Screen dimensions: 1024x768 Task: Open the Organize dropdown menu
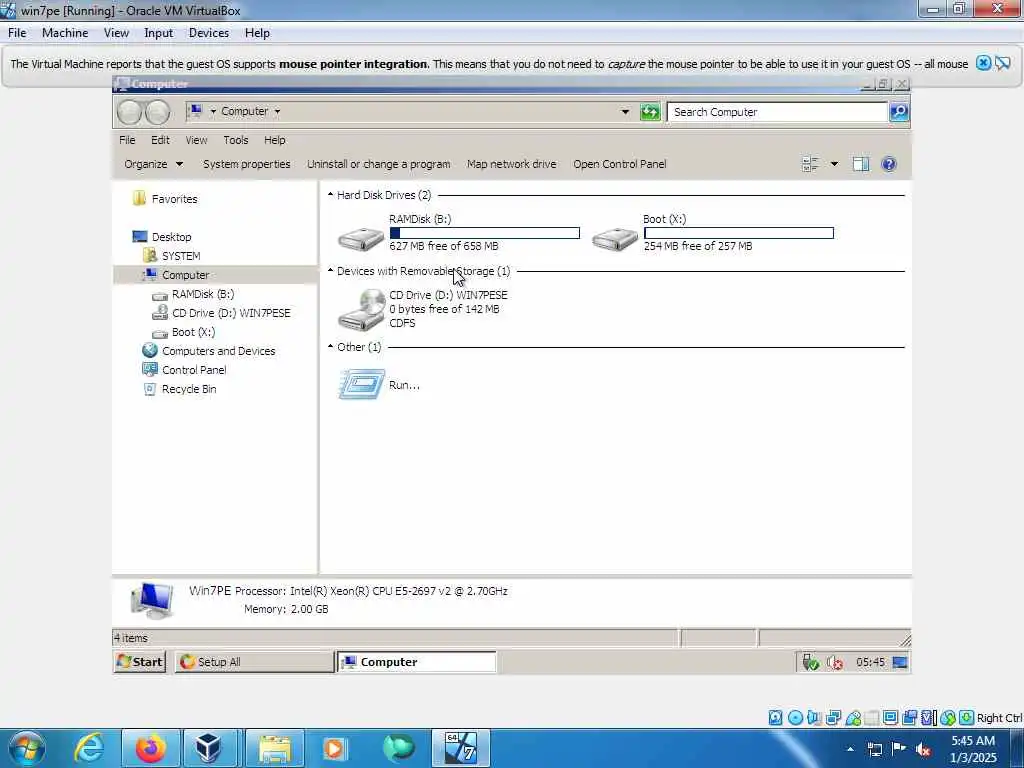[153, 164]
